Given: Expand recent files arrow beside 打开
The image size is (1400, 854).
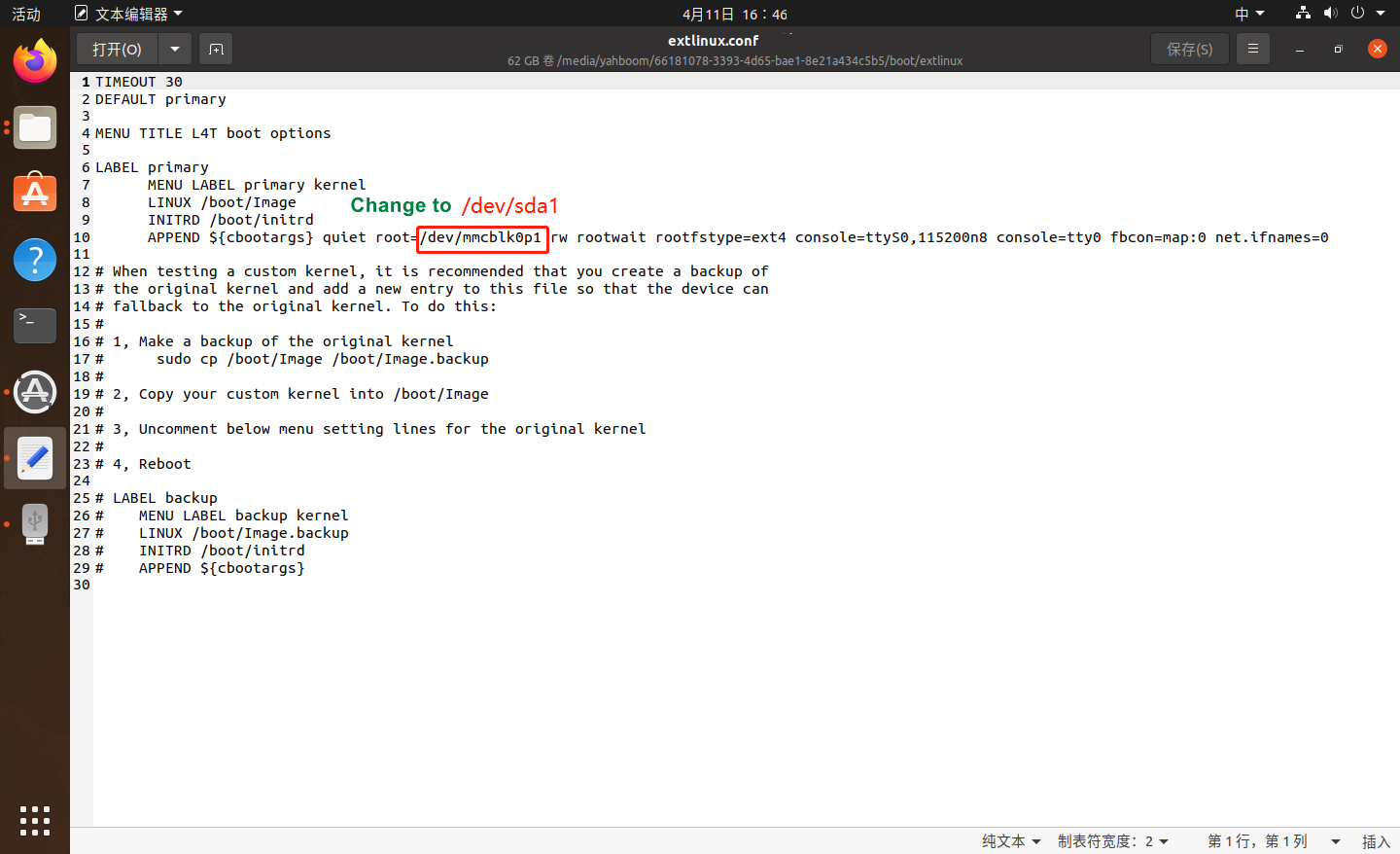Looking at the screenshot, I should click(174, 49).
